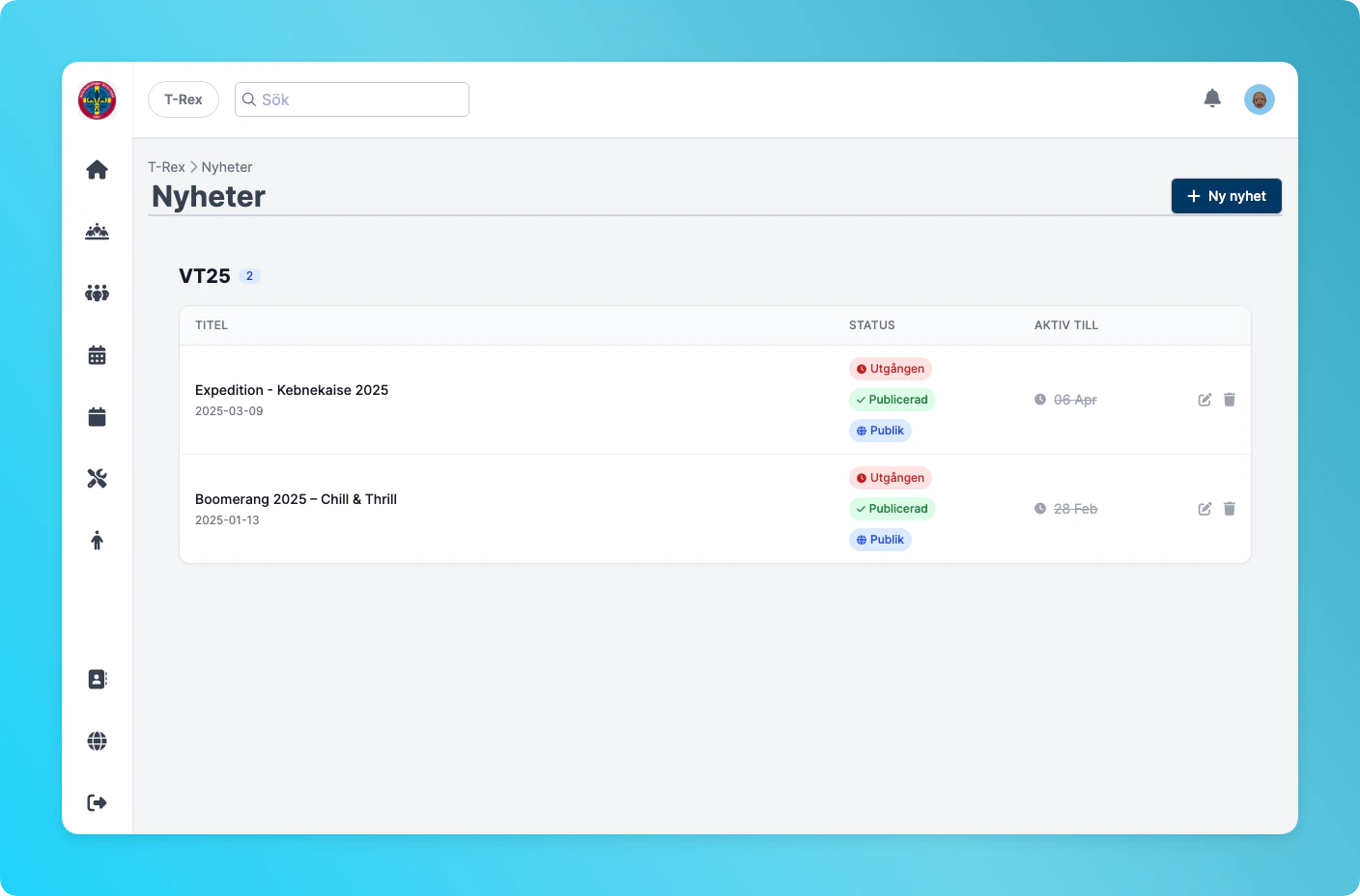Delete the Expedition - Kebnekaise 2025 news

click(1230, 400)
